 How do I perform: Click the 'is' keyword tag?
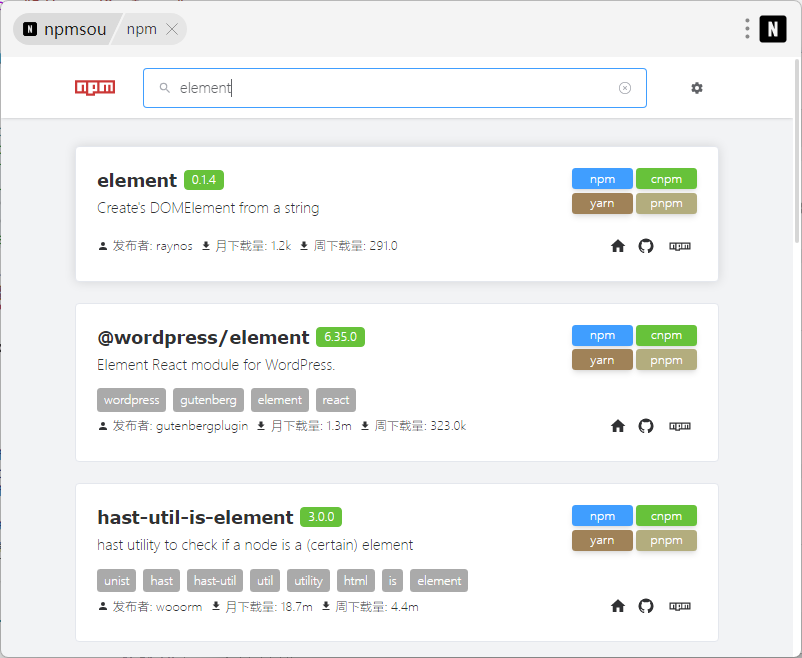[392, 581]
